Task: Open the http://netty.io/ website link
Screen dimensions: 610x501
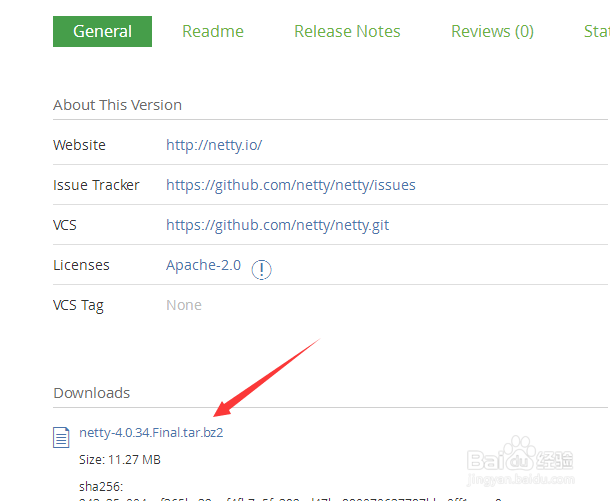Action: coord(214,145)
